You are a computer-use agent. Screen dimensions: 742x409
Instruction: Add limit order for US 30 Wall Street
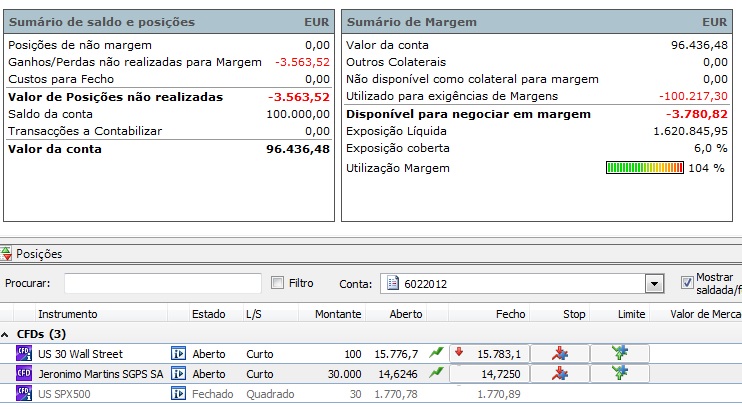(x=619, y=353)
